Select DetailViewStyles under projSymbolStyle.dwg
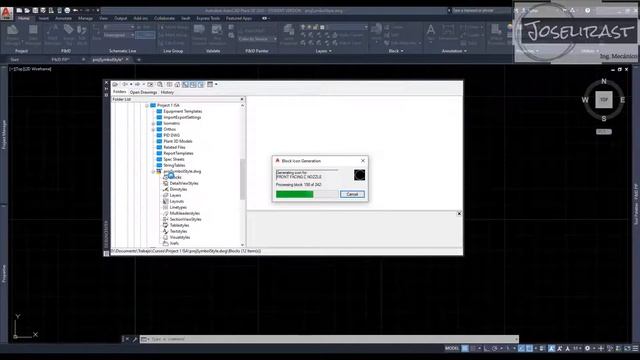640x360 pixels. coord(184,183)
